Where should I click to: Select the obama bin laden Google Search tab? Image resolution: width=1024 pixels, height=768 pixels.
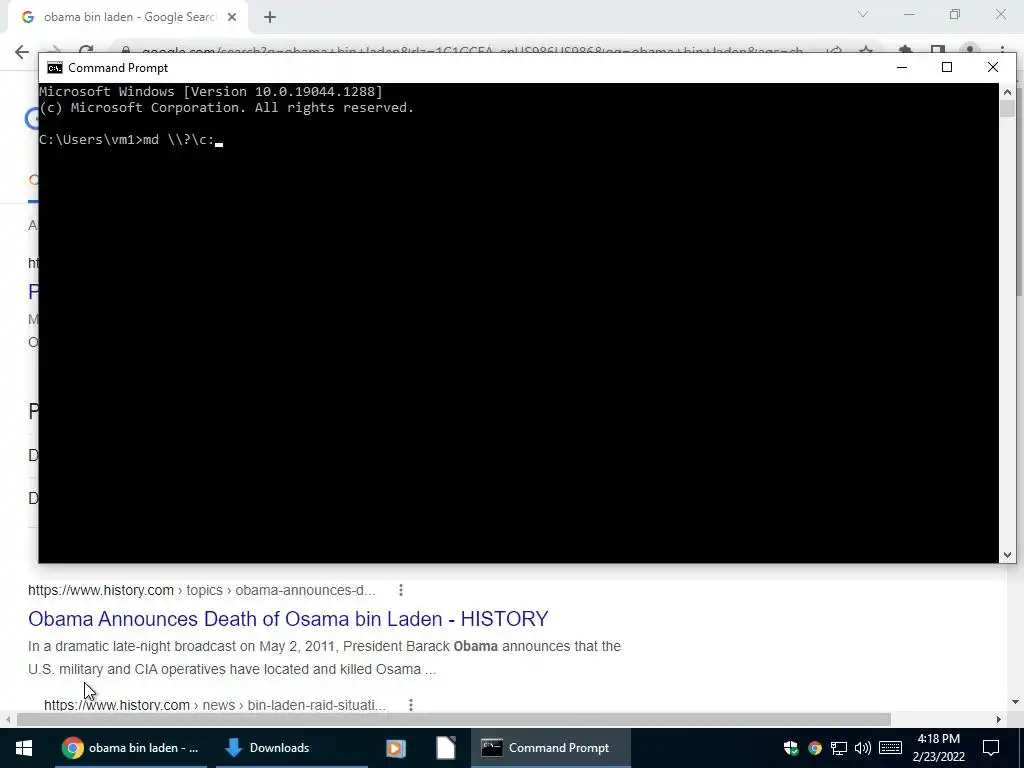coord(129,18)
